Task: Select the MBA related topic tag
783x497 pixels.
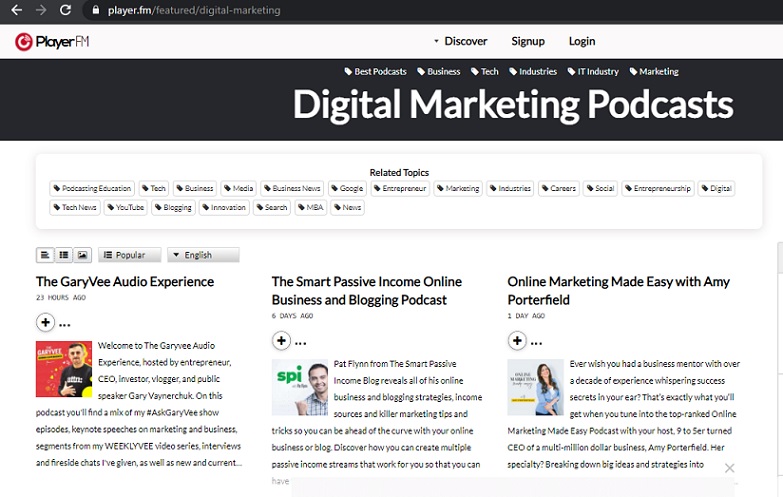Action: (311, 207)
